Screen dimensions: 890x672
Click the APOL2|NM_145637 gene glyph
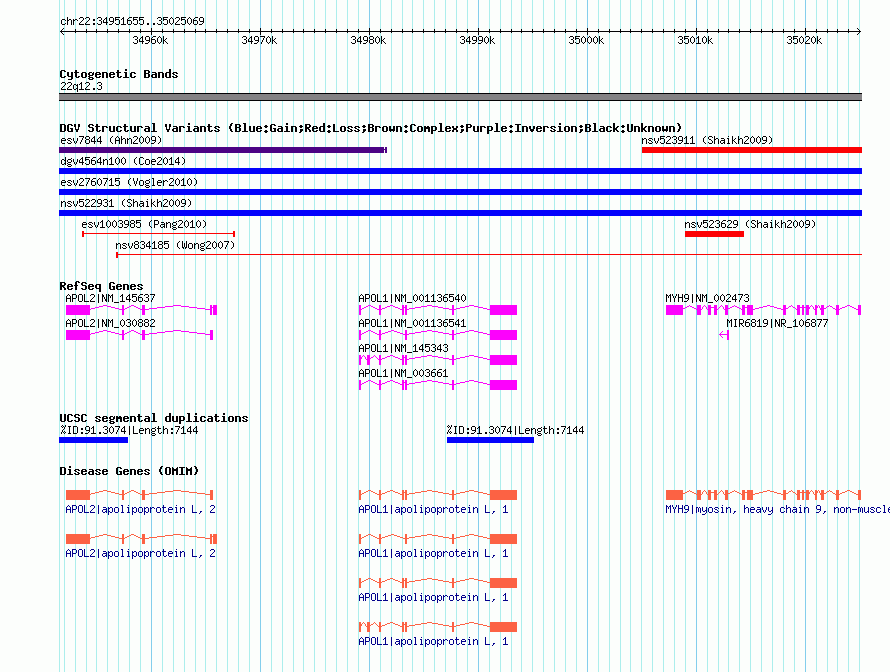141,310
